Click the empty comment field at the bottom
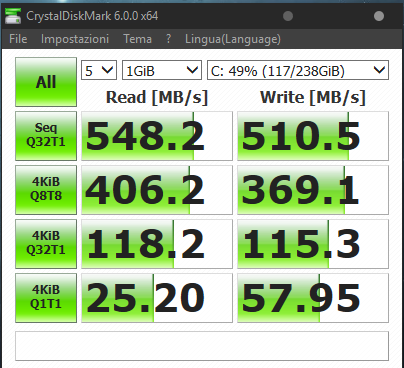This screenshot has height=368, width=404. [x=202, y=346]
